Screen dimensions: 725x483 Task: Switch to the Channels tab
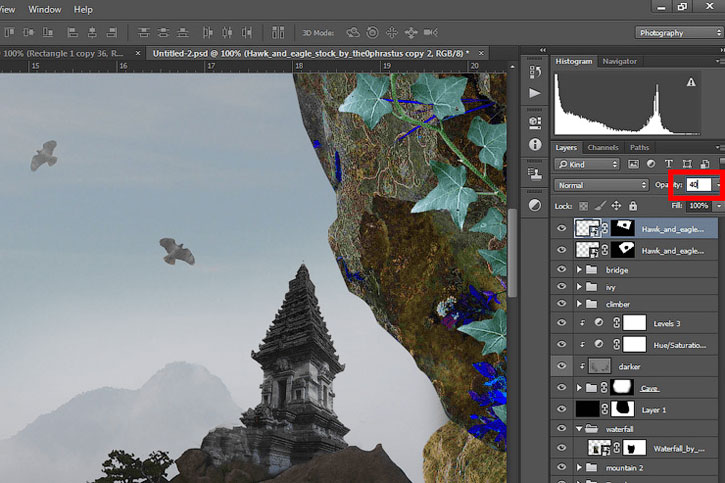(x=603, y=147)
